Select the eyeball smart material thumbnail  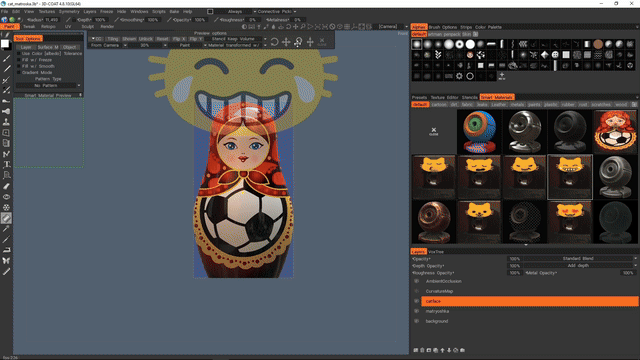coord(479,131)
